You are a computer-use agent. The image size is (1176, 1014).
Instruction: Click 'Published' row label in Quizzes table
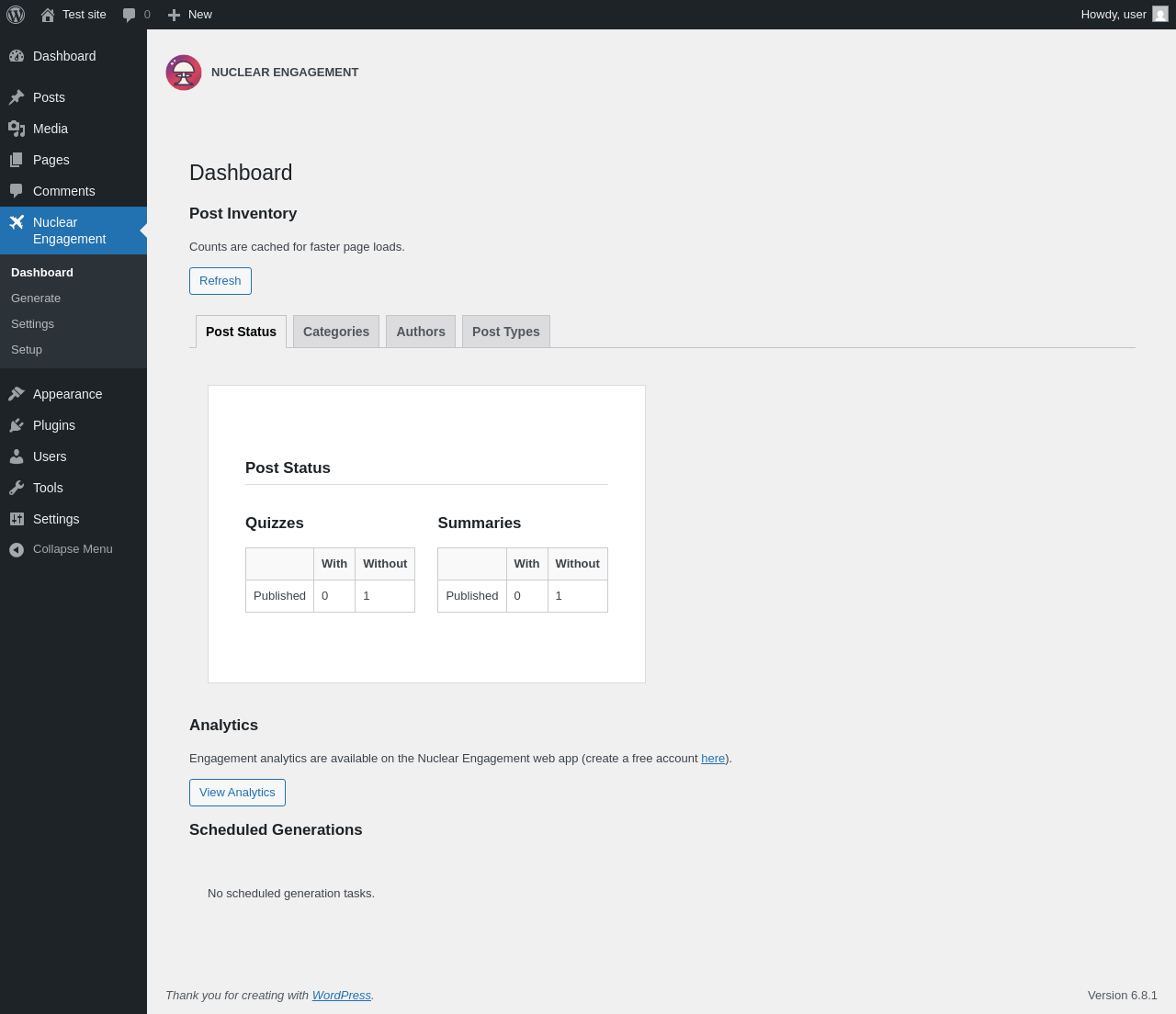pyautogui.click(x=279, y=596)
